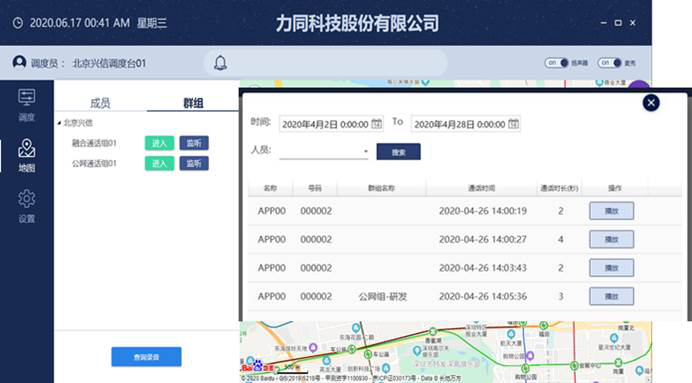Click the dispatcher avatar icon
This screenshot has width=692, height=383.
tap(19, 62)
